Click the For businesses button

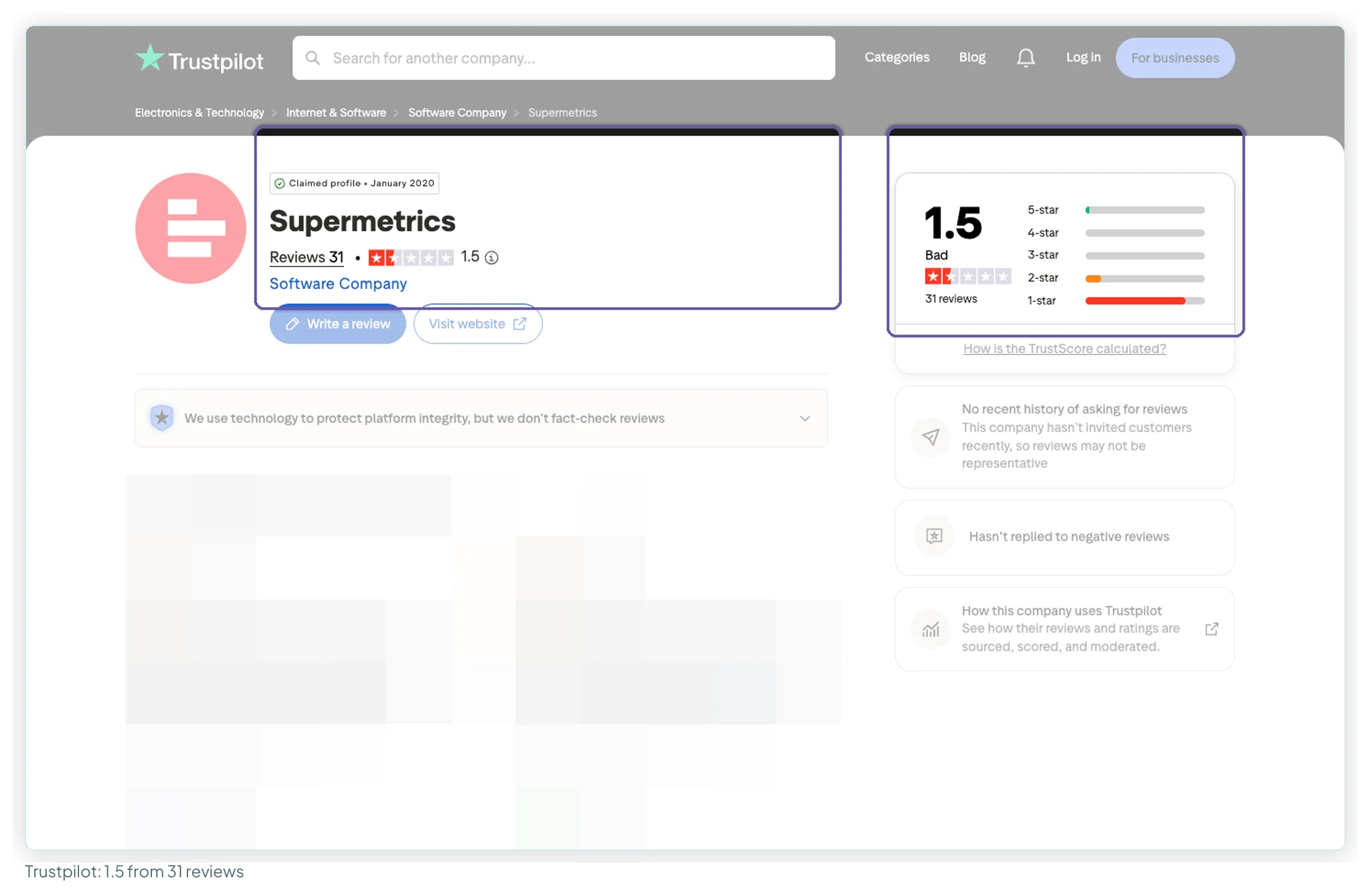click(x=1175, y=58)
